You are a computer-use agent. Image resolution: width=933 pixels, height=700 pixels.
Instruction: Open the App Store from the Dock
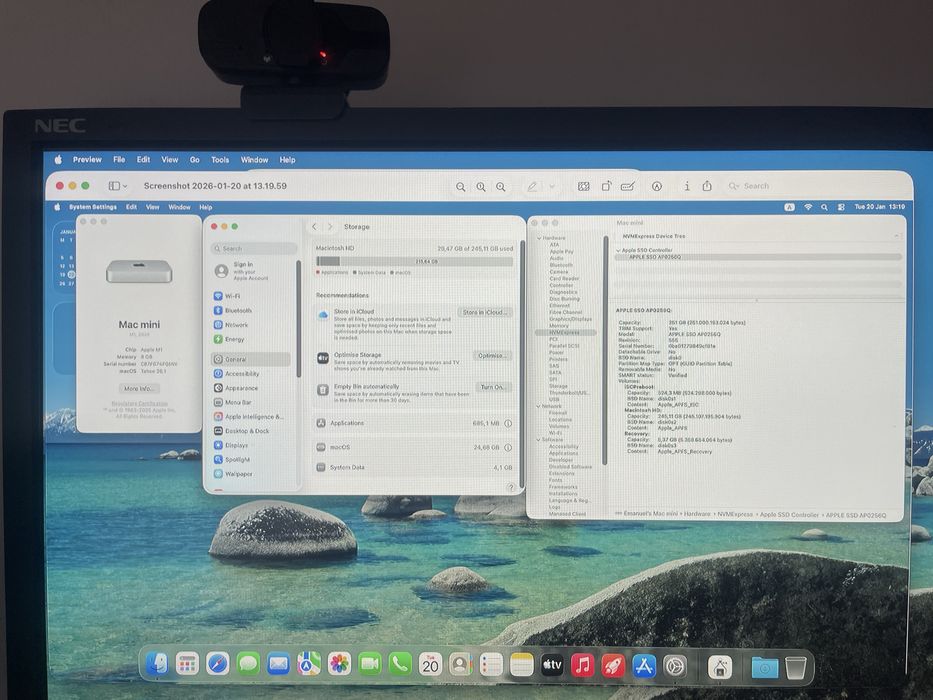click(644, 665)
